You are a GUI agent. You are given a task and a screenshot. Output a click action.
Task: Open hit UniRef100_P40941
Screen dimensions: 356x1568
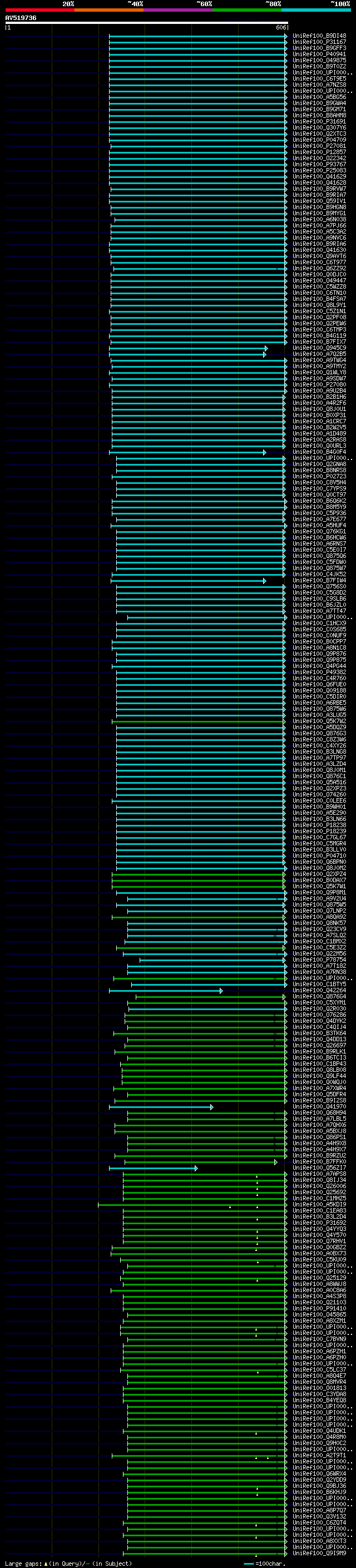coord(319,54)
